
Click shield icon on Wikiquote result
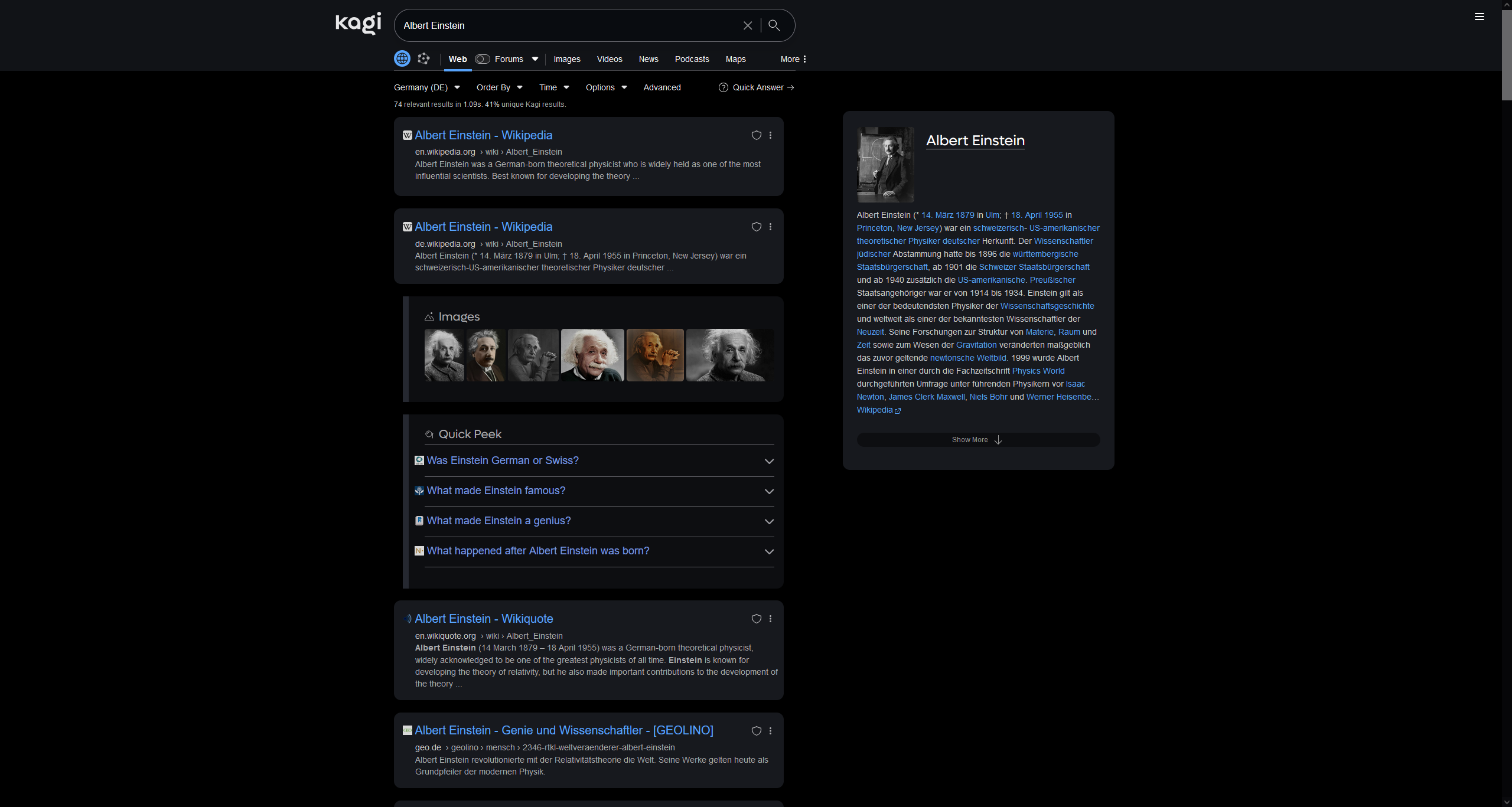pos(756,619)
